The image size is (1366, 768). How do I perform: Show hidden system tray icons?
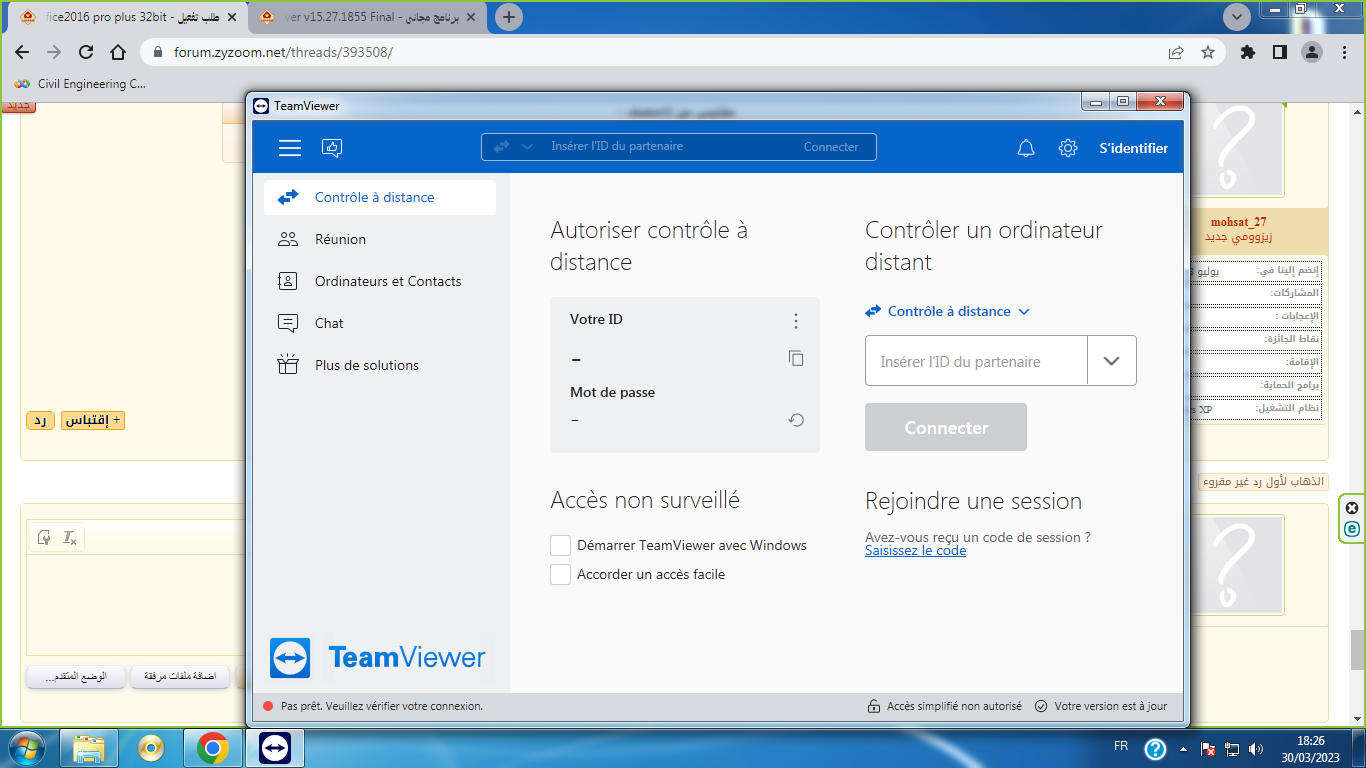point(1184,748)
